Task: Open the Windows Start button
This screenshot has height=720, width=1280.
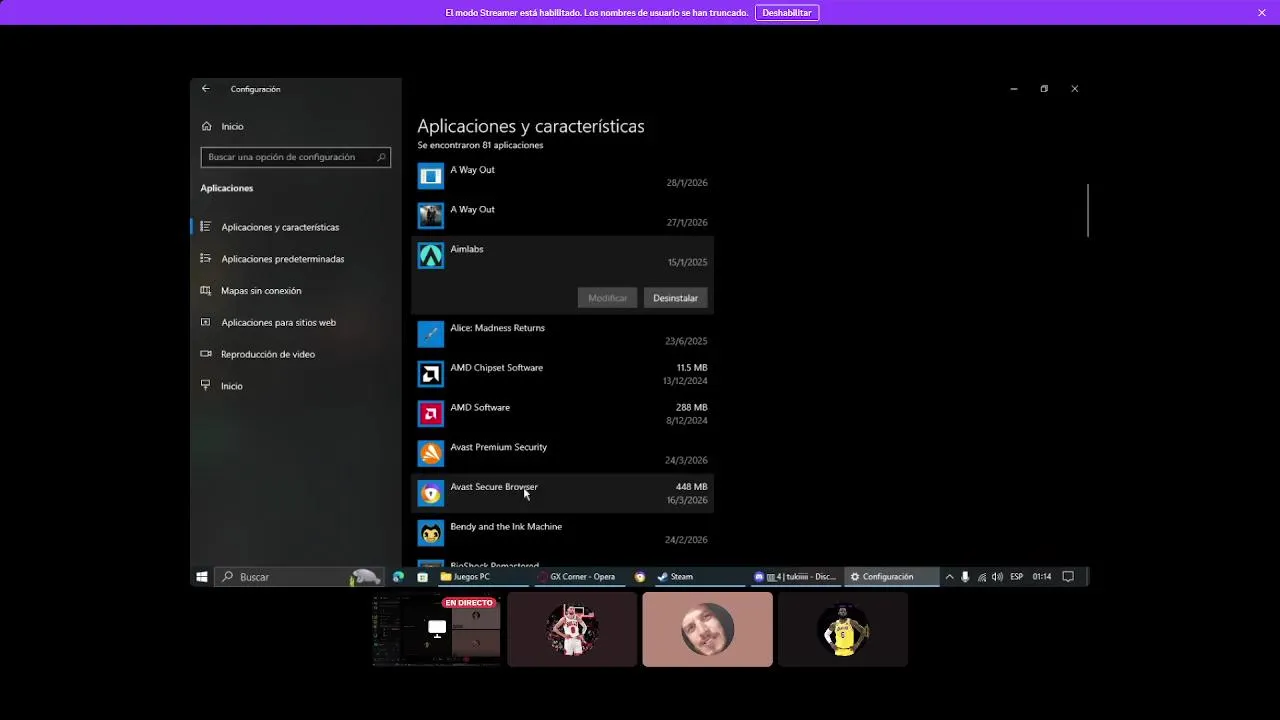Action: (202, 577)
